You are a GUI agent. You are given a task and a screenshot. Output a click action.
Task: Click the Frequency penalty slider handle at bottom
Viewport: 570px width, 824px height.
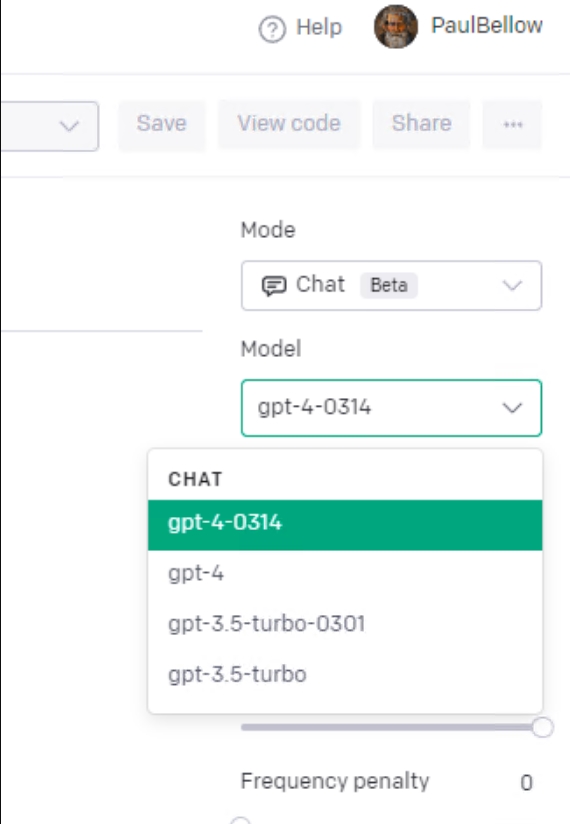point(240,821)
